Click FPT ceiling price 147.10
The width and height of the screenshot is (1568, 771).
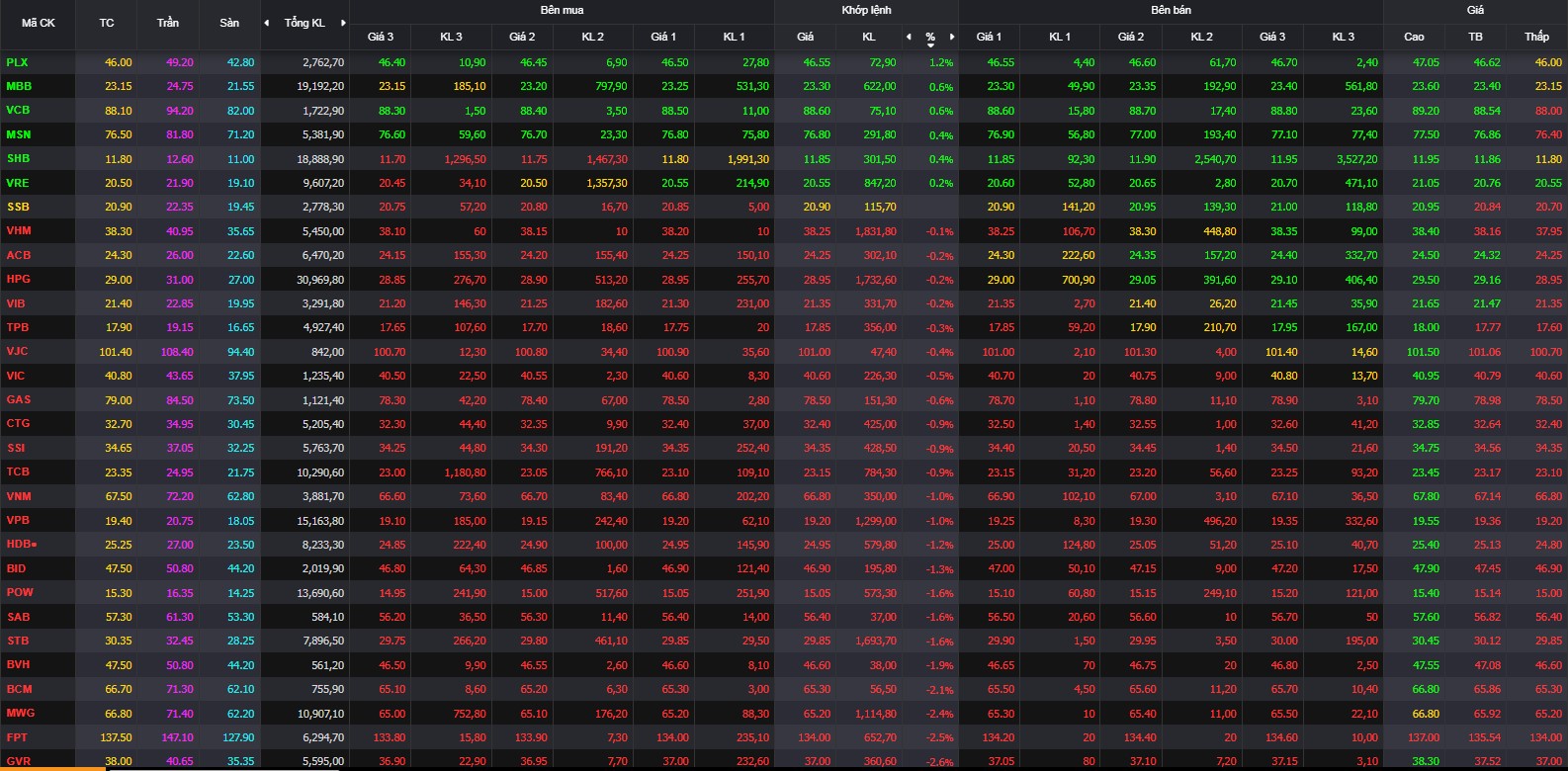click(178, 737)
